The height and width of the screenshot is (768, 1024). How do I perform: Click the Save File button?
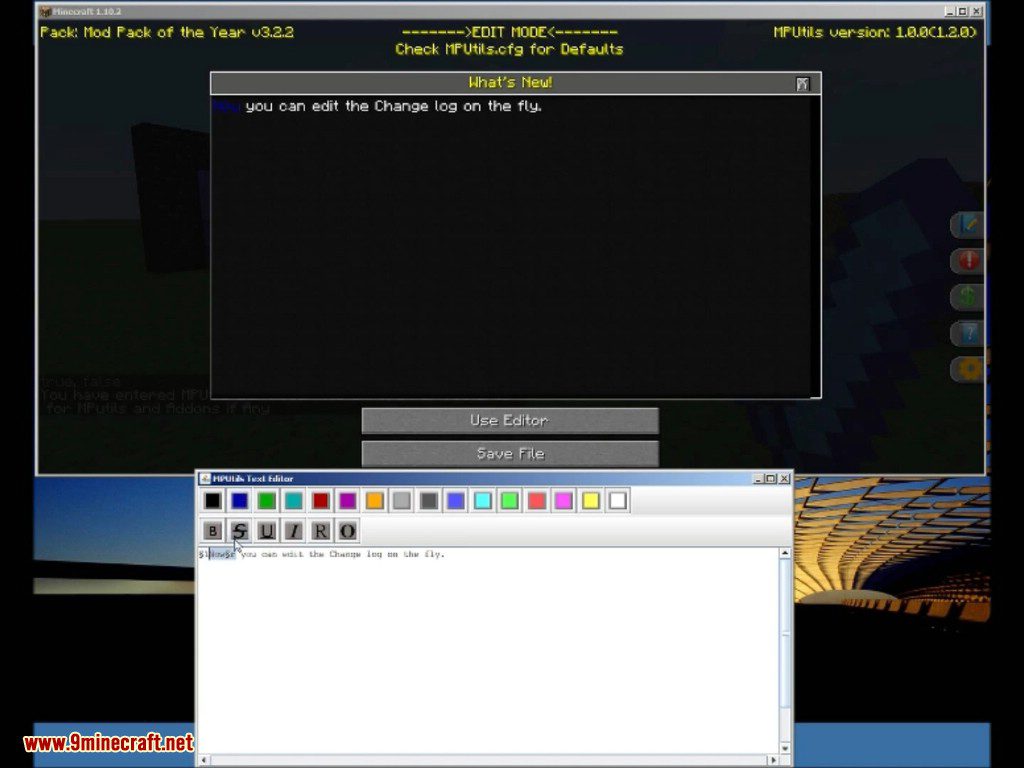click(x=510, y=453)
